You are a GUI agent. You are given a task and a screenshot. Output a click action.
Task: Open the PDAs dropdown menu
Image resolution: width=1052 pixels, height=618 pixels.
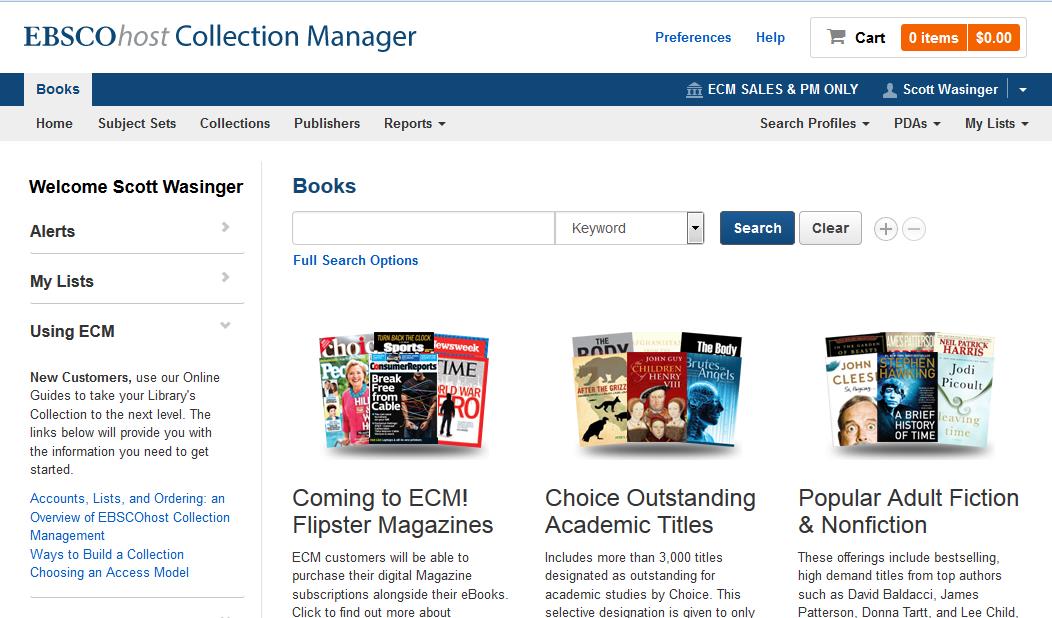click(917, 123)
